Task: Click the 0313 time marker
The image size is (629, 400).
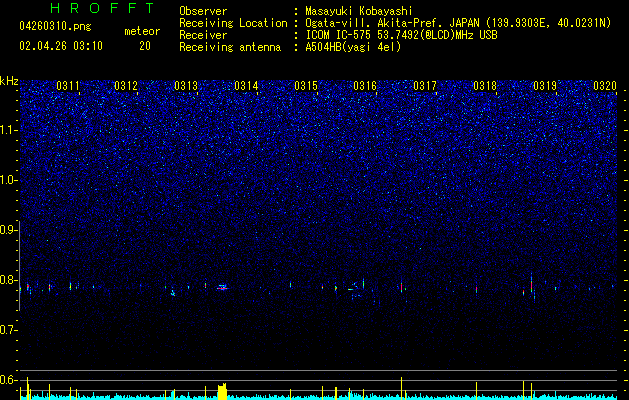Action: point(186,86)
